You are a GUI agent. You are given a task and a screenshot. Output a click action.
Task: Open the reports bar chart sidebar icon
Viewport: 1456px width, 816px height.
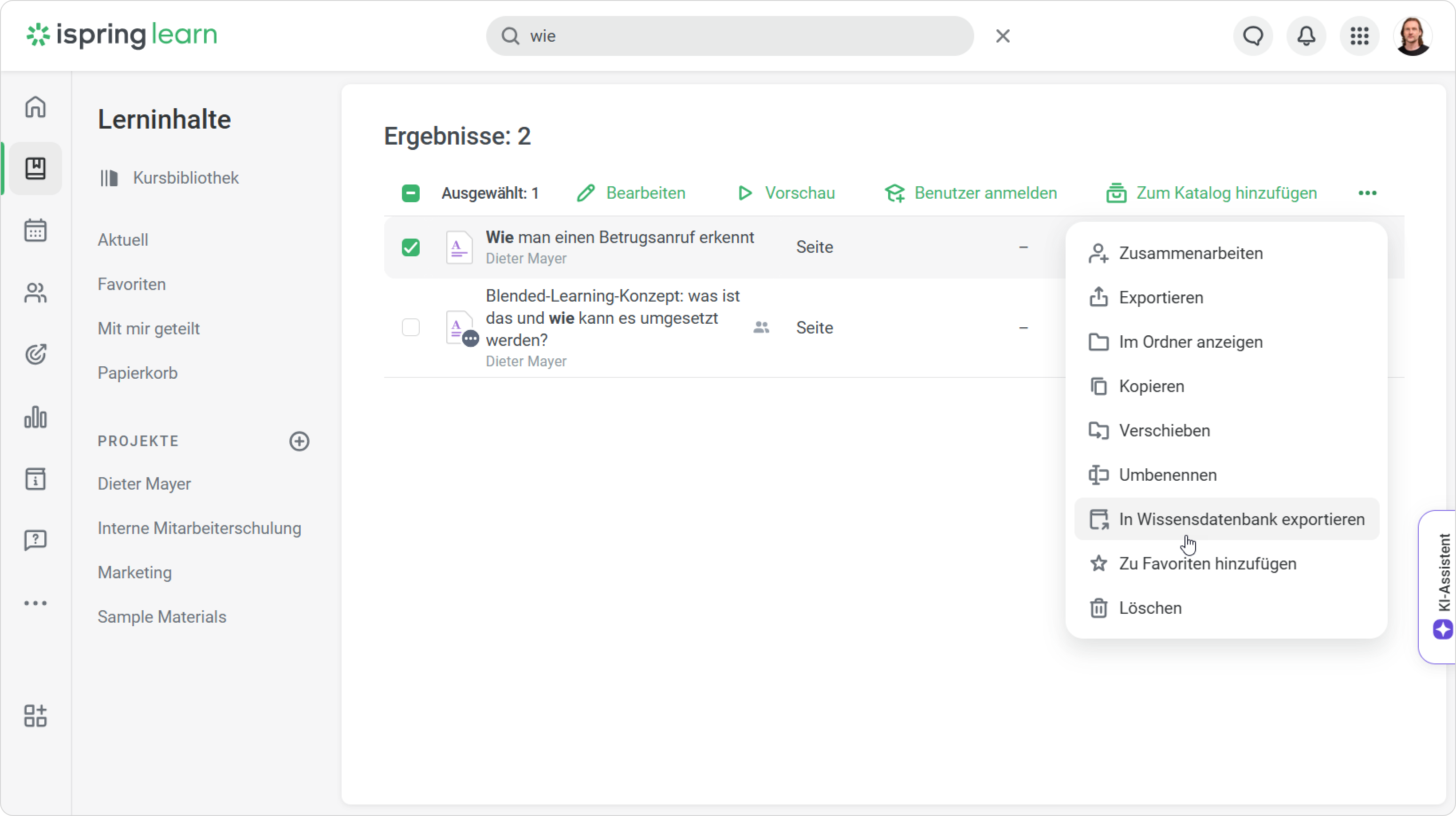point(35,417)
